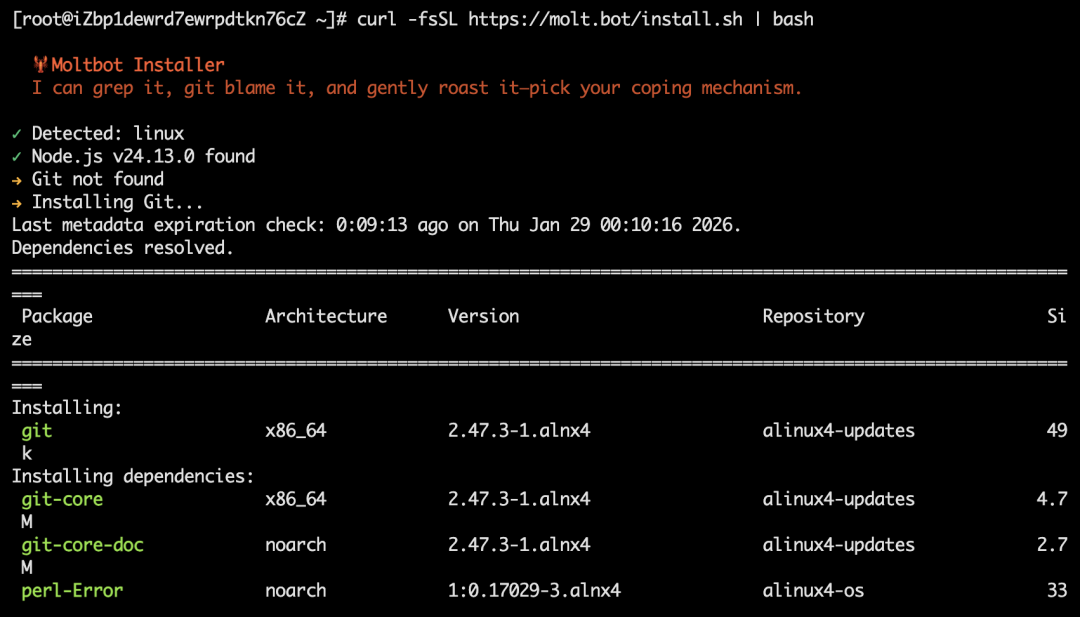Click the green "git-core" package name
This screenshot has width=1080, height=617.
[x=62, y=499]
